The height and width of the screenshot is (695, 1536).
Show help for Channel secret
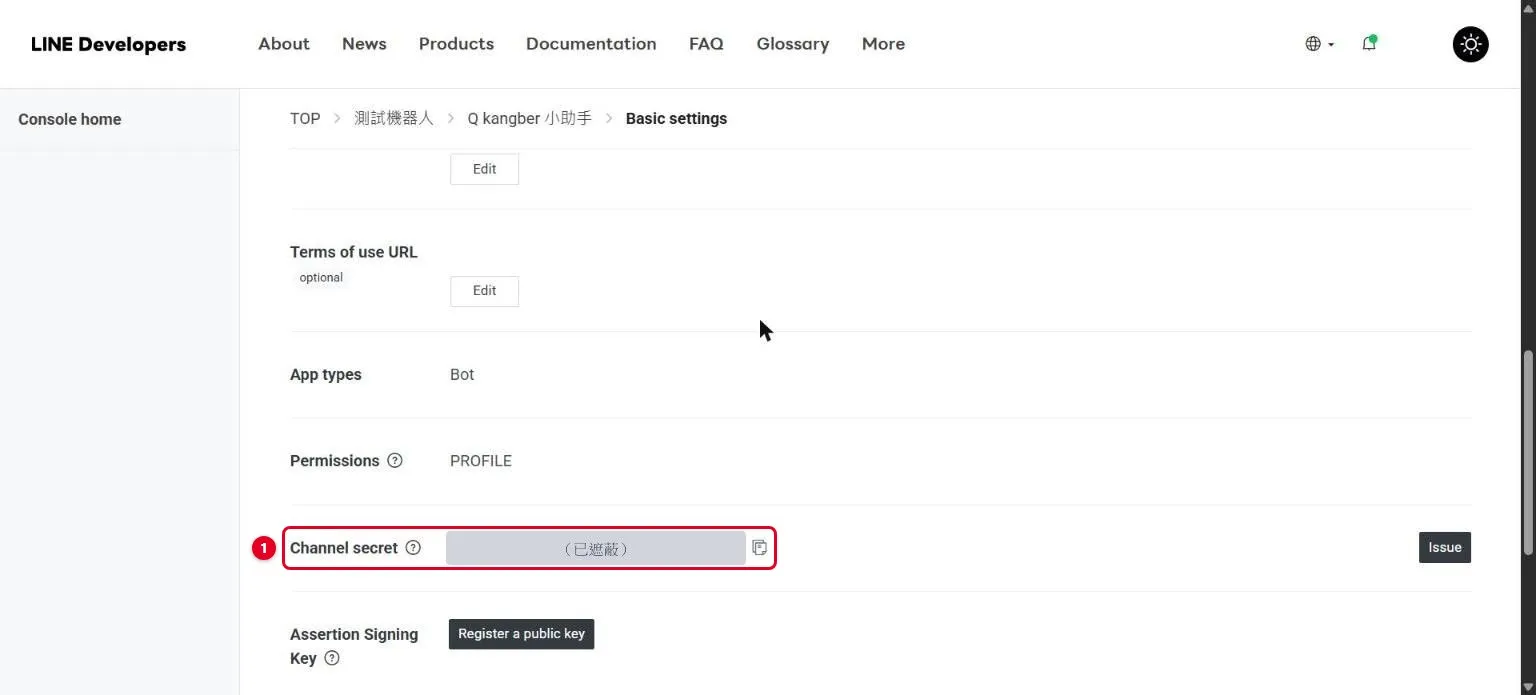click(x=413, y=548)
